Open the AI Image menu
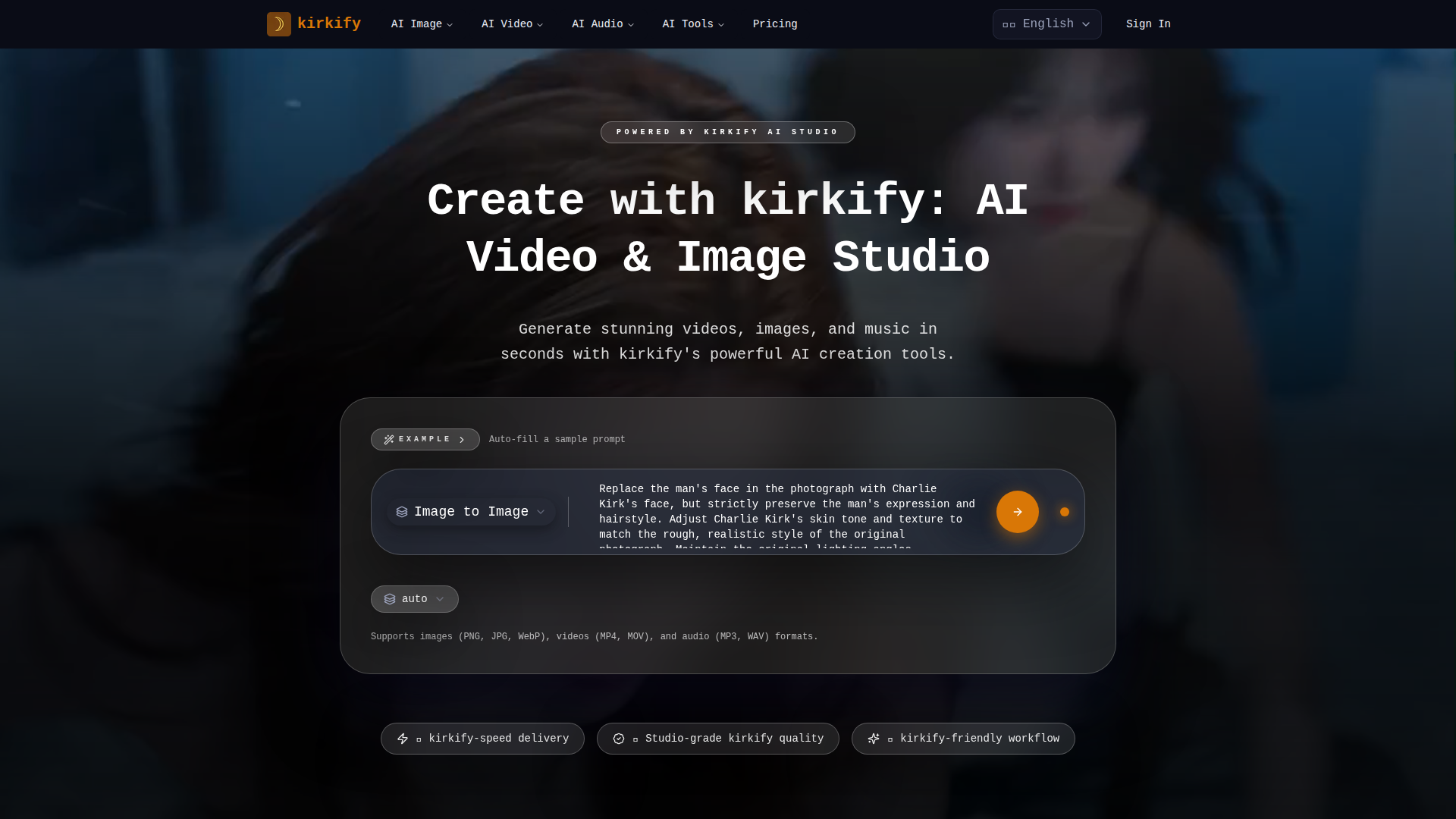This screenshot has width=1456, height=819. (x=422, y=24)
